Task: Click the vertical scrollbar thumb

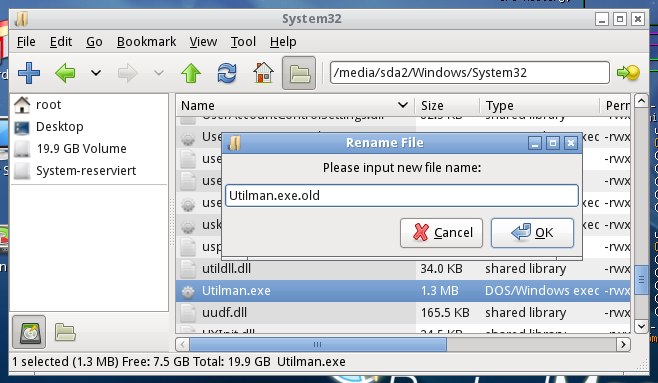Action: click(x=641, y=281)
